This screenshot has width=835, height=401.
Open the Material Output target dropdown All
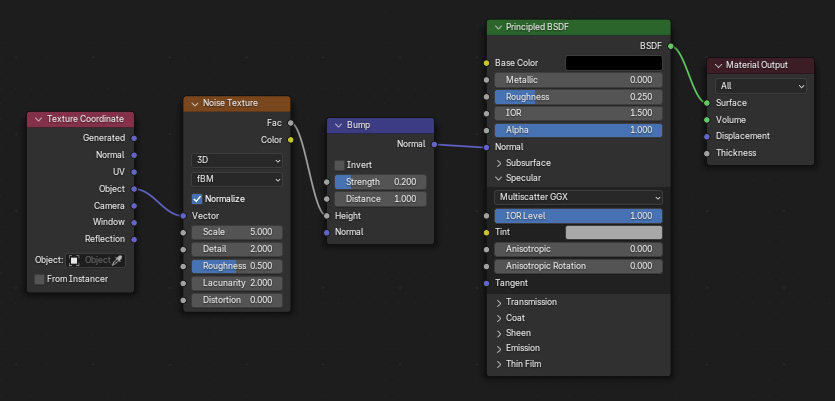tap(761, 86)
